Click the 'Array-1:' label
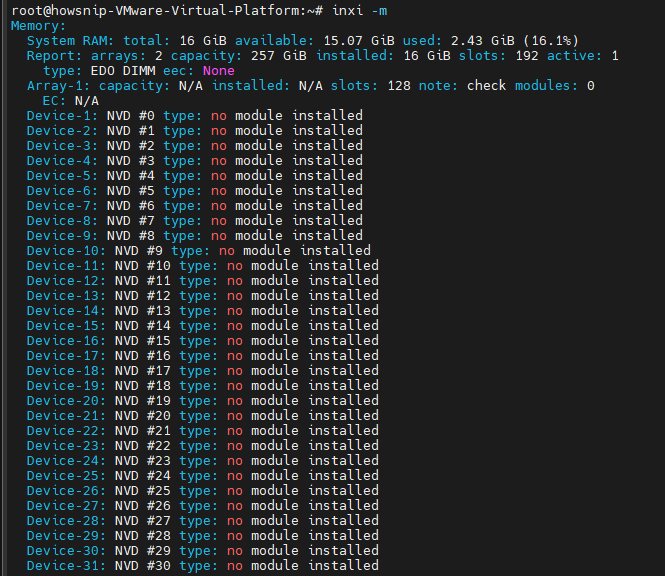The height and width of the screenshot is (576, 665). pyautogui.click(x=59, y=86)
